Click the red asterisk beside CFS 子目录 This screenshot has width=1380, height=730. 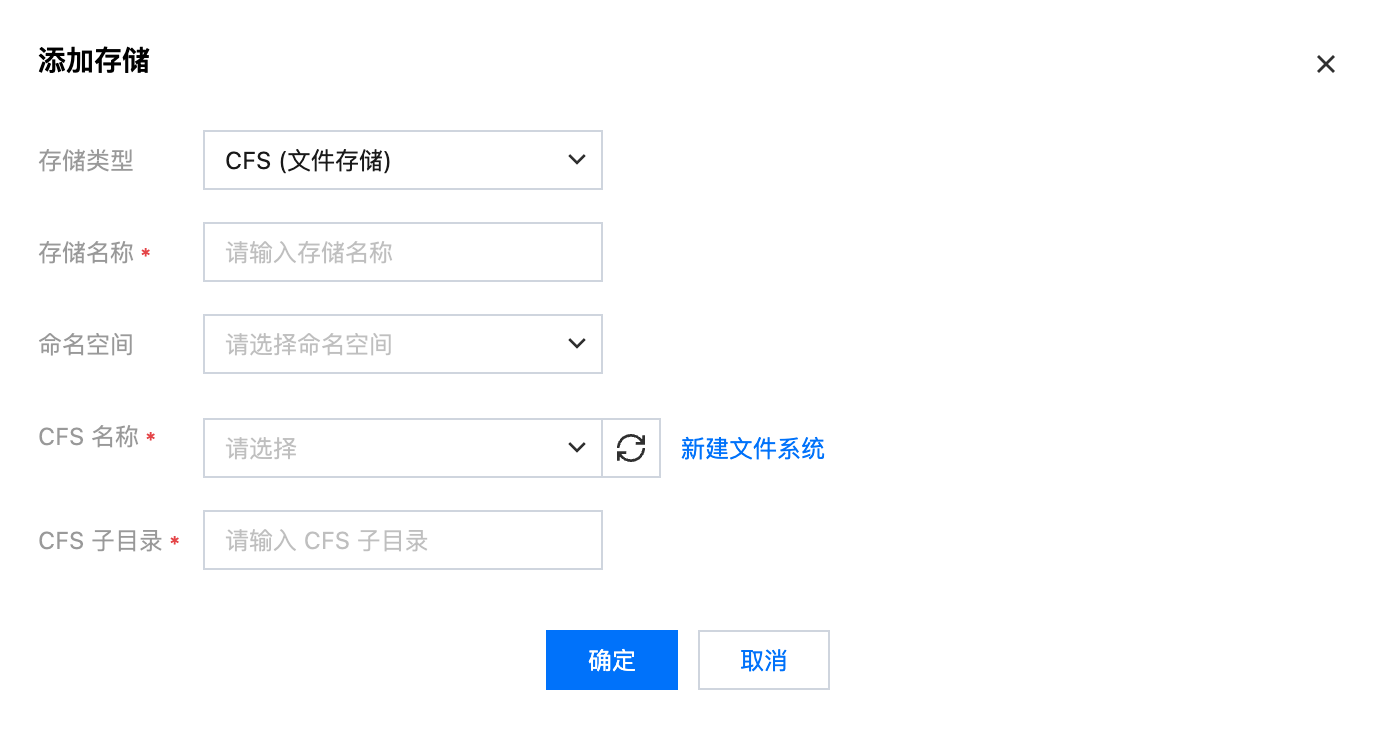tap(175, 542)
